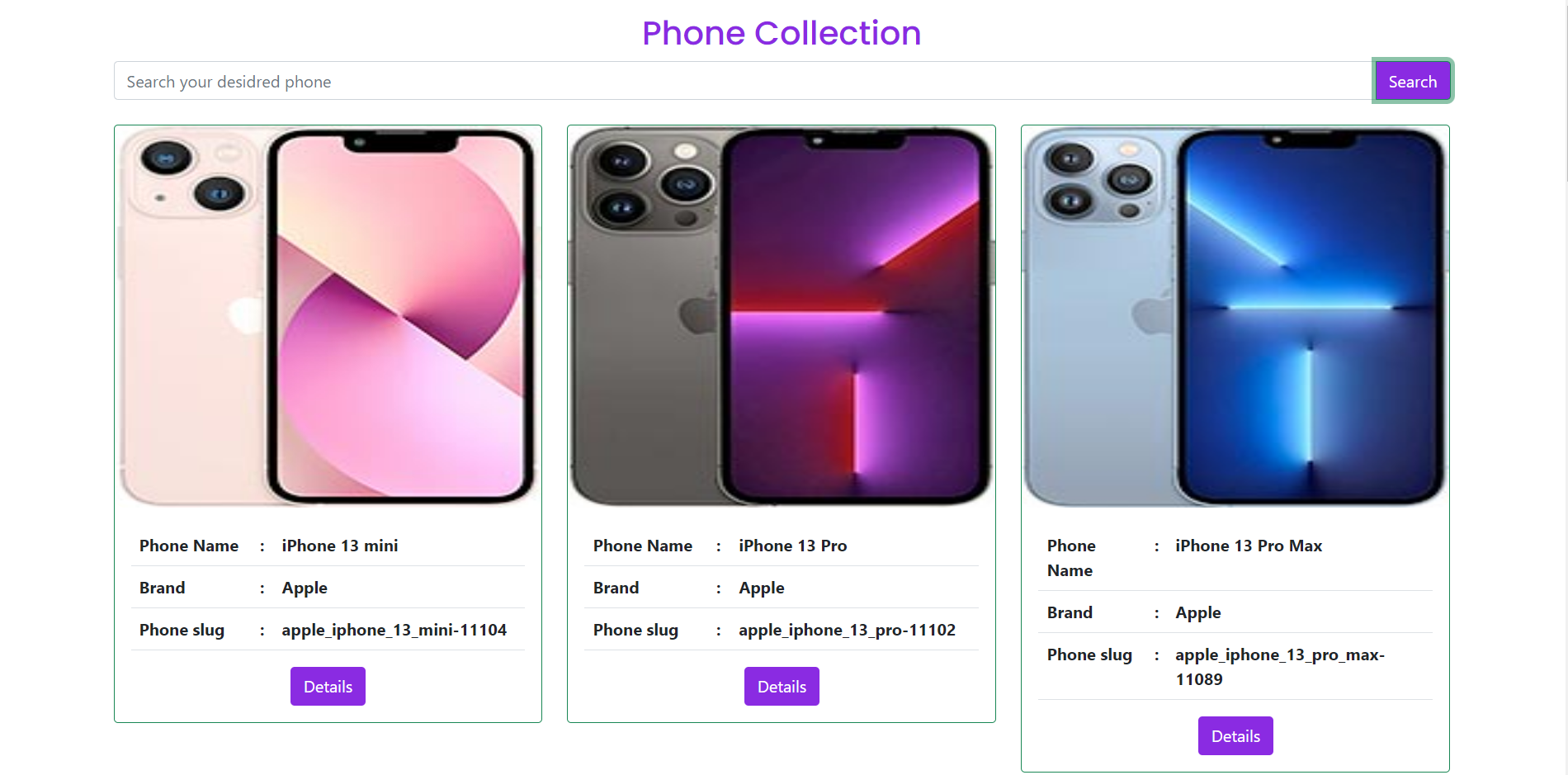Select the 'iPhone 13 Pro Max' name text
Viewport: 1568px width, 775px height.
[1249, 546]
